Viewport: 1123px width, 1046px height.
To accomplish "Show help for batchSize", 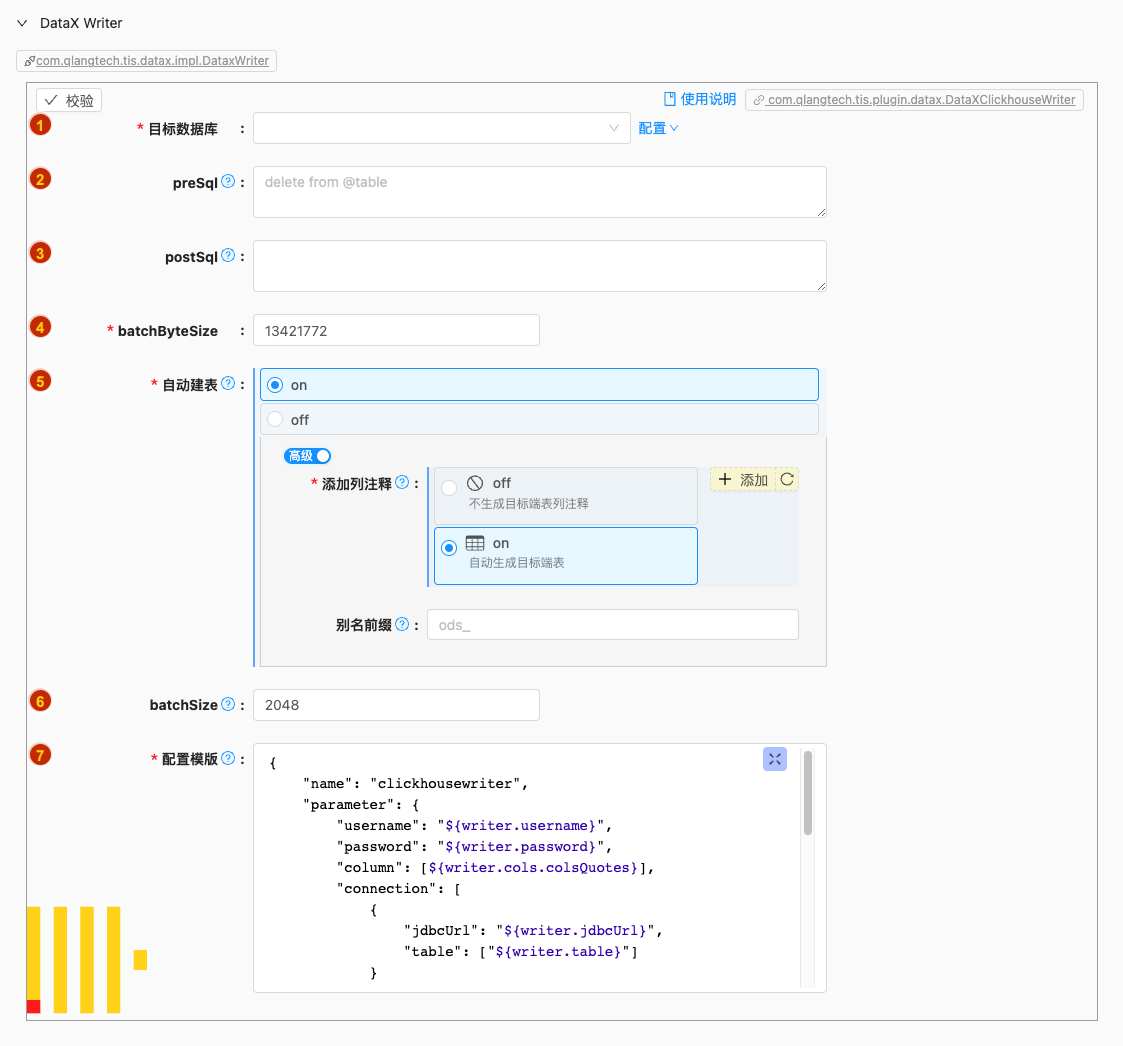I will tap(228, 704).
